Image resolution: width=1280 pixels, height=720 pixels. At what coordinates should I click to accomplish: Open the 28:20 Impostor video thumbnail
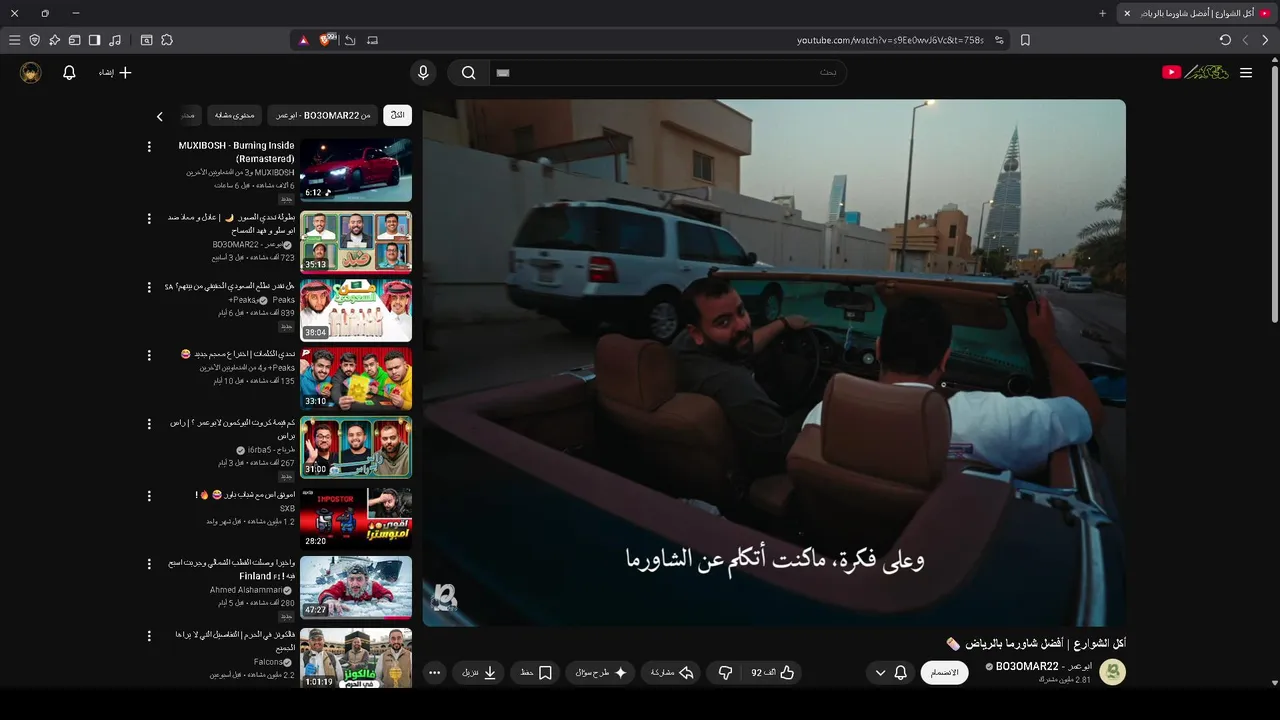(356, 517)
